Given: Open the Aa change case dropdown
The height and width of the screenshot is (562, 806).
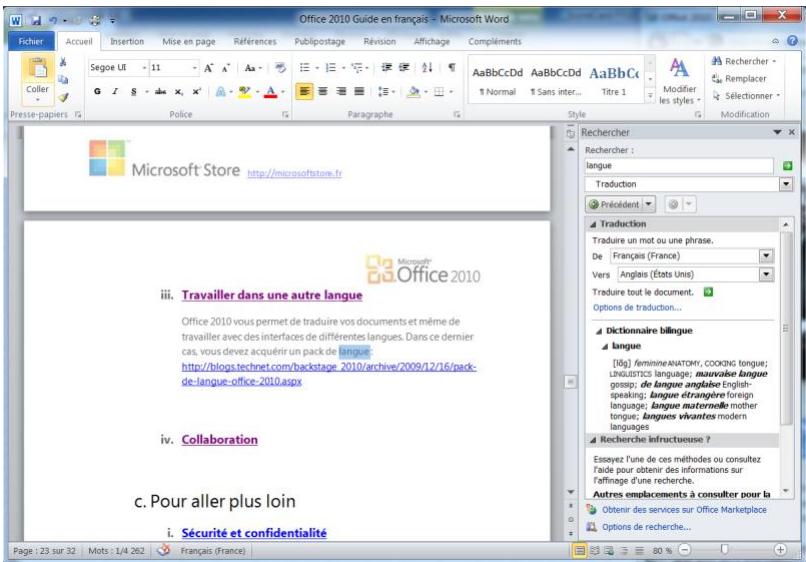Looking at the screenshot, I should (x=253, y=68).
